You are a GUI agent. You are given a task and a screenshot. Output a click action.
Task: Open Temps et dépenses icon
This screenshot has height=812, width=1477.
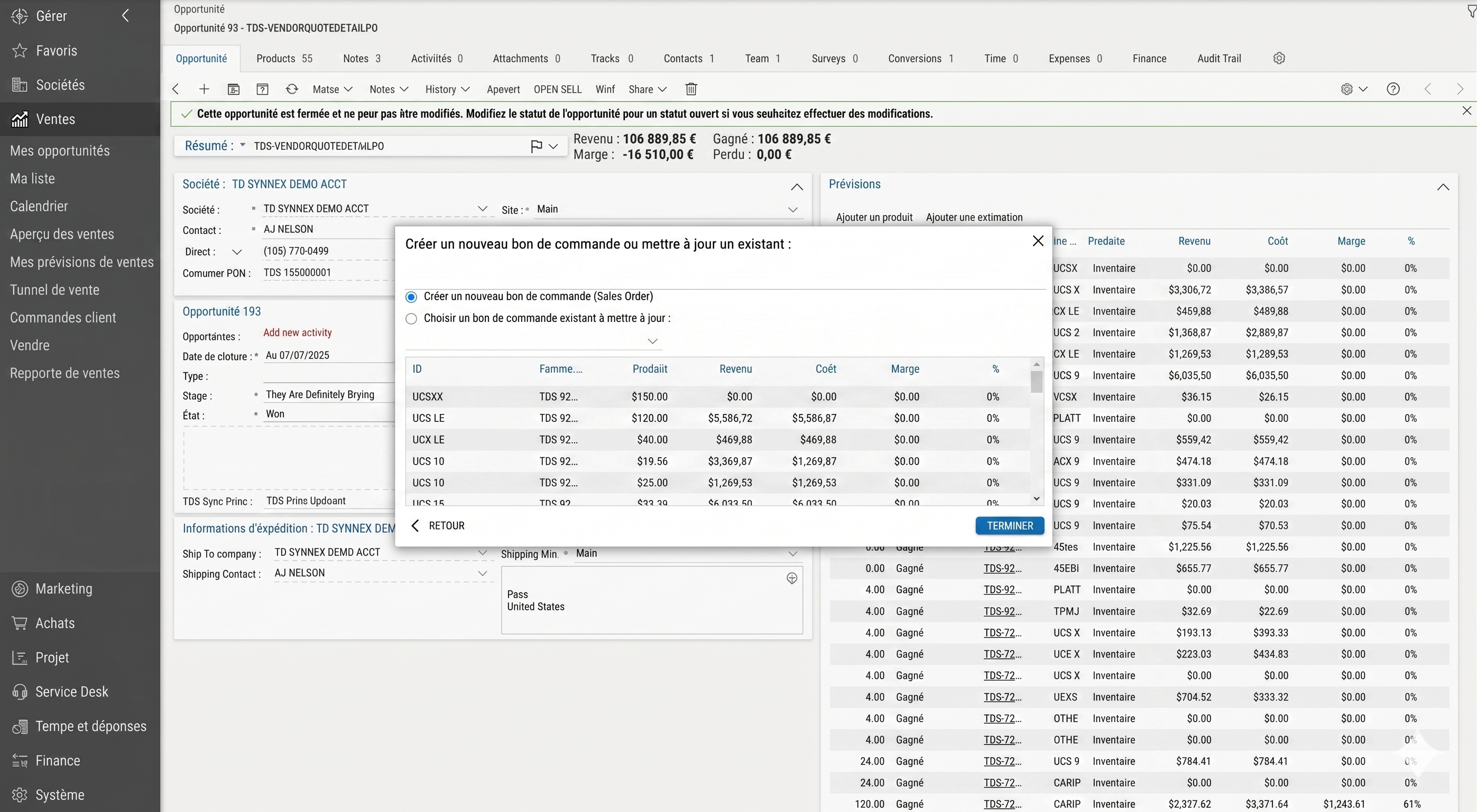pyautogui.click(x=20, y=726)
